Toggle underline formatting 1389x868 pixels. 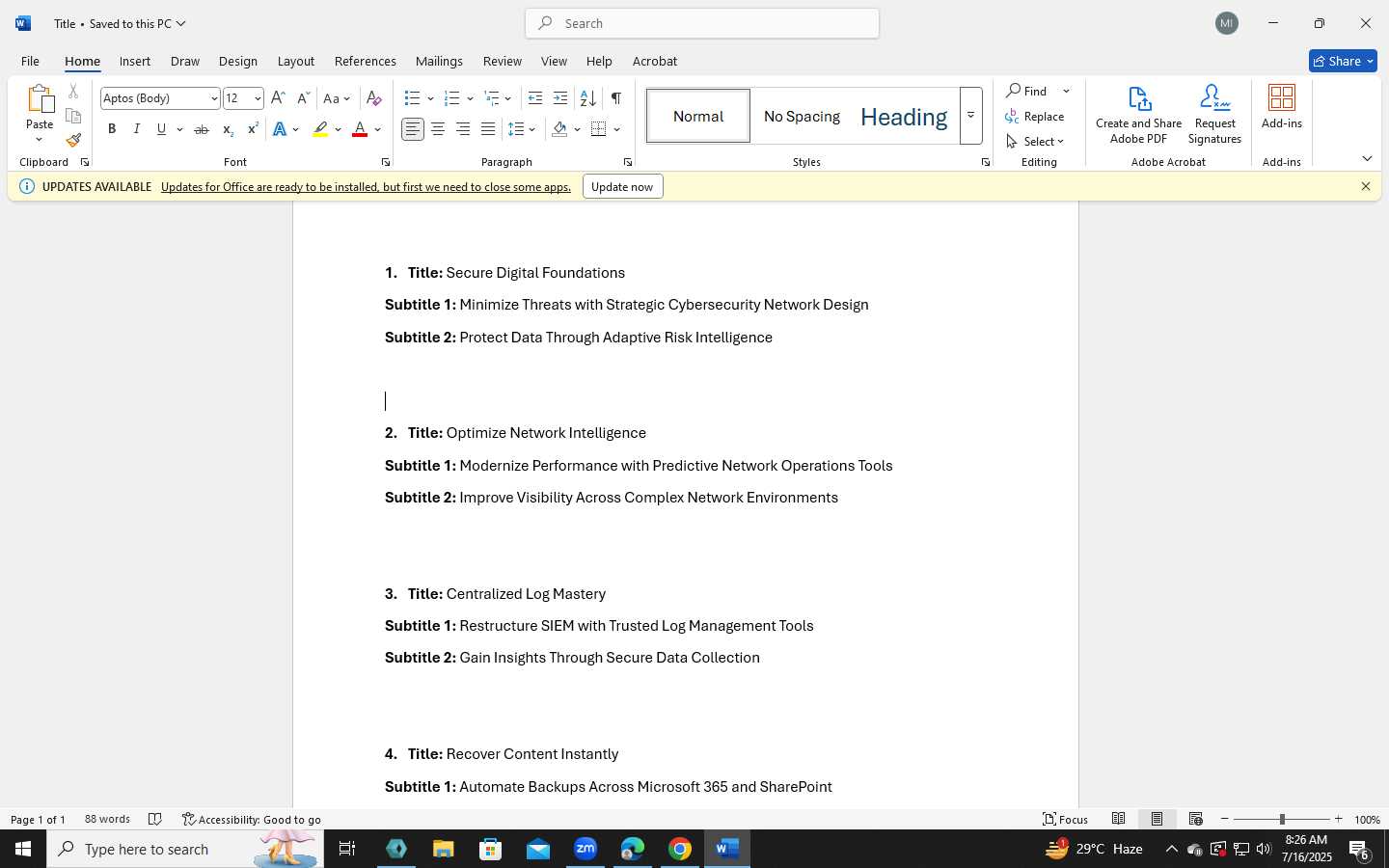[x=161, y=129]
